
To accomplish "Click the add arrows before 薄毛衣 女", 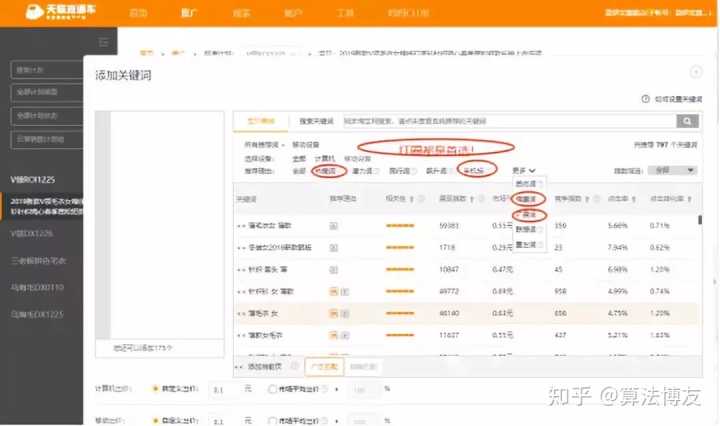I will tap(241, 313).
